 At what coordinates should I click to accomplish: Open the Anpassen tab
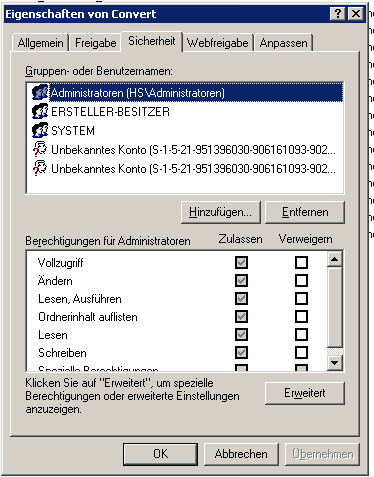point(283,43)
